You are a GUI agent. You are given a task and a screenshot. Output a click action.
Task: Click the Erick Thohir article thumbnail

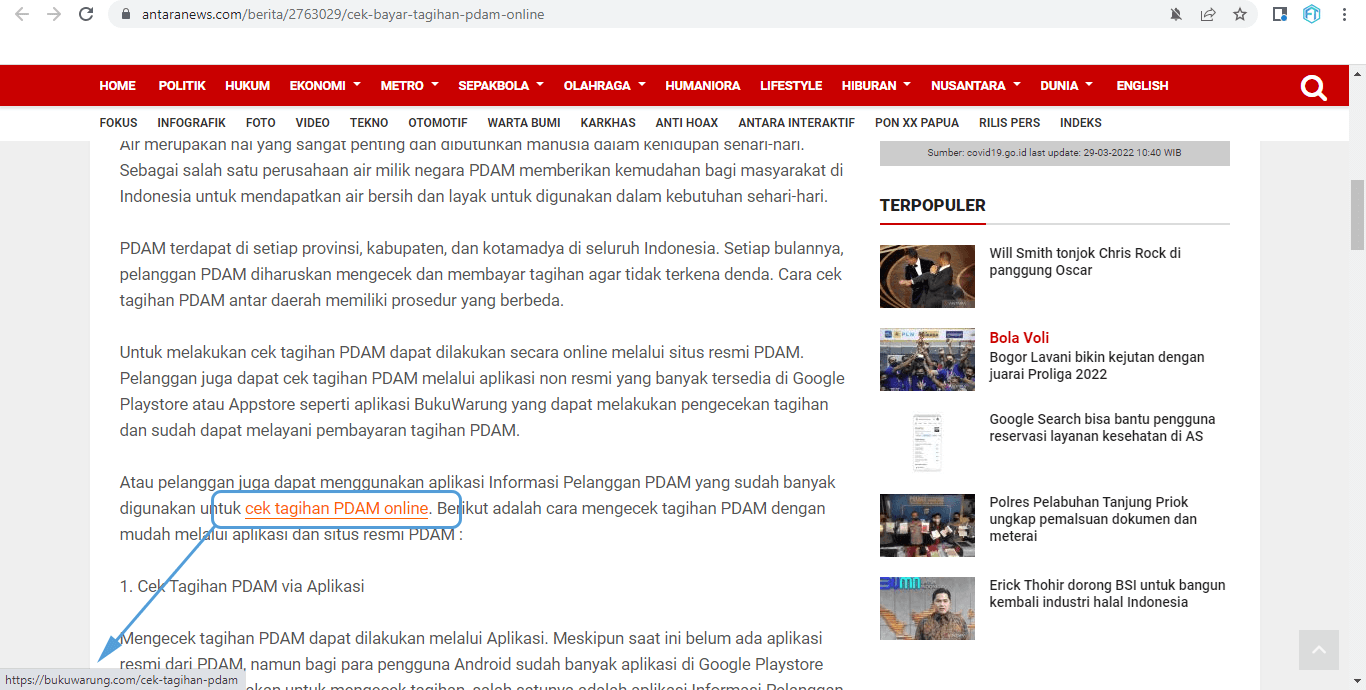click(x=927, y=608)
